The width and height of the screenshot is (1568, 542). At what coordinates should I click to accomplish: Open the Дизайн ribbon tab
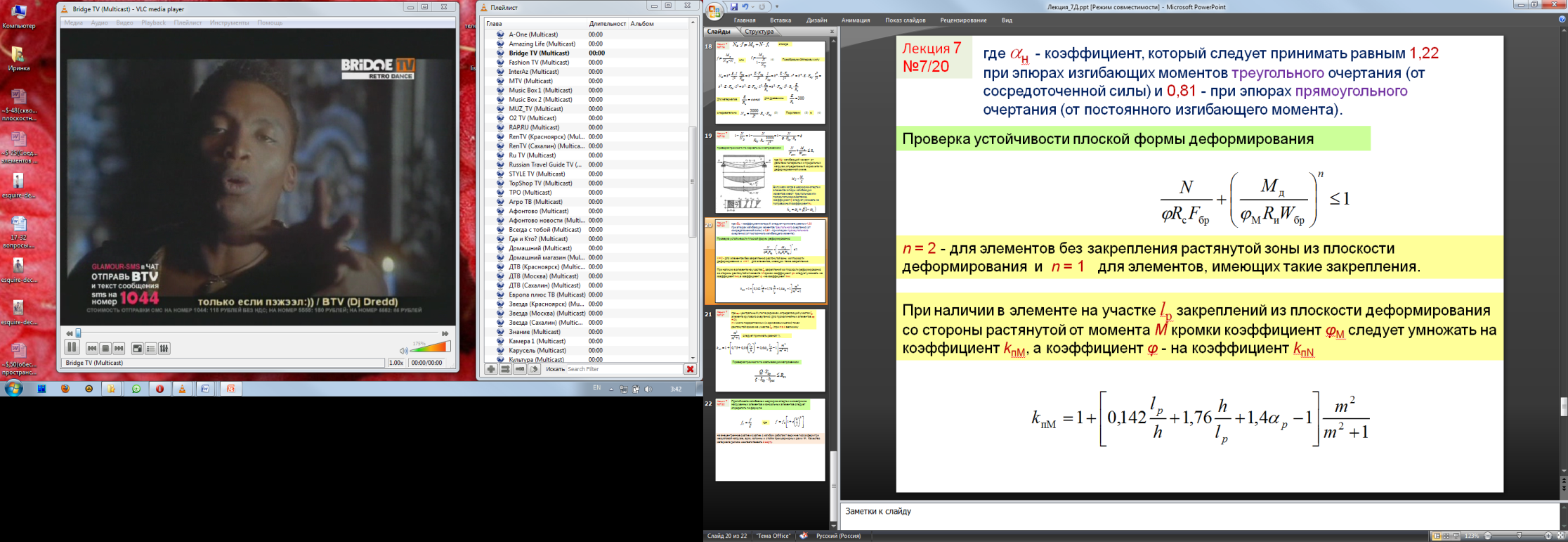pyautogui.click(x=816, y=20)
